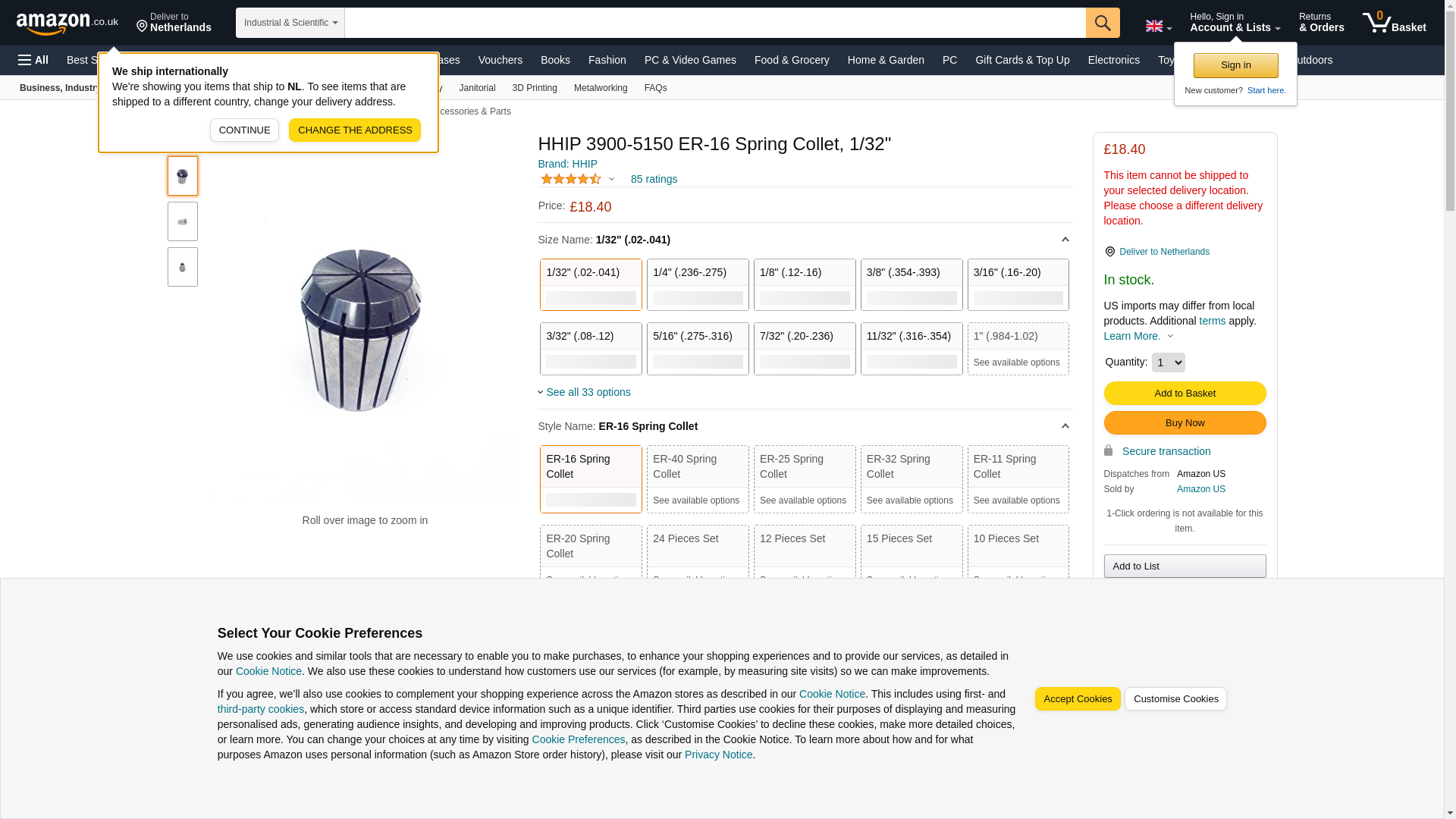Screen dimensions: 1456x819
Task: Click the star rating icons
Action: point(571,180)
